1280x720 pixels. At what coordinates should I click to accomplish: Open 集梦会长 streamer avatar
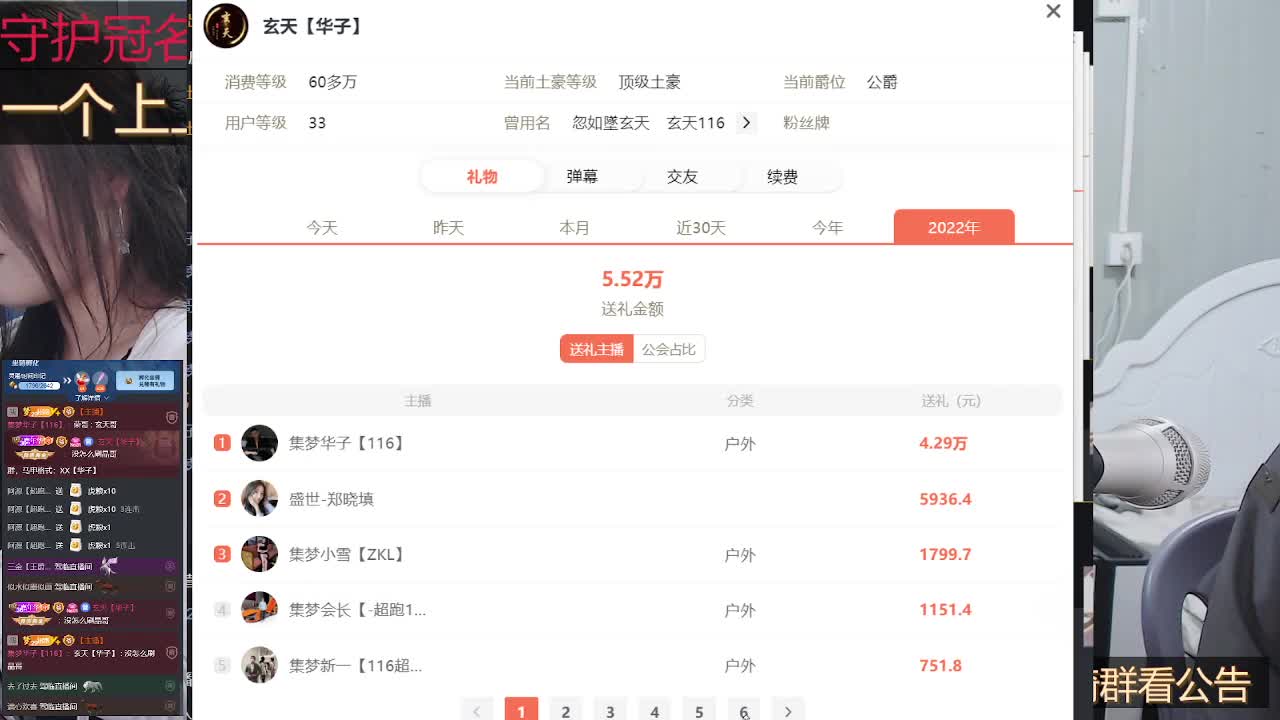[x=259, y=609]
